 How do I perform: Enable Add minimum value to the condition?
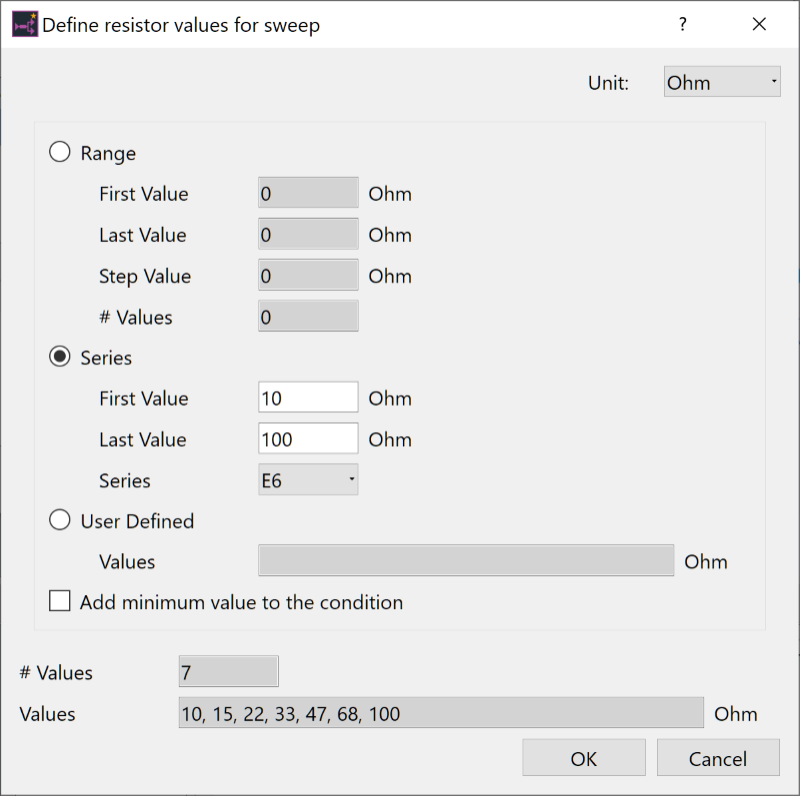click(x=60, y=602)
